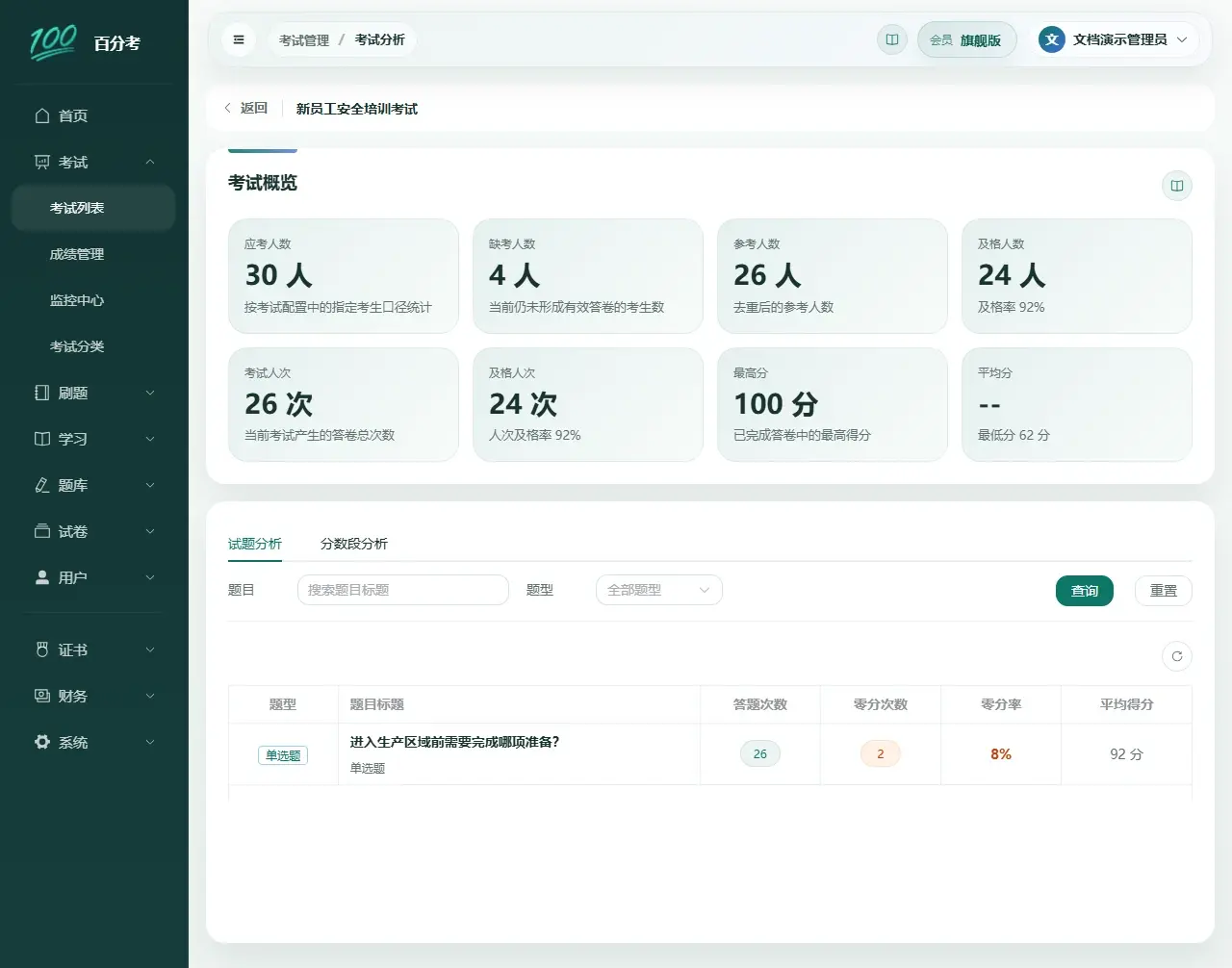1232x968 pixels.
Task: Expand the 证书 menu chevron
Action: (x=150, y=650)
